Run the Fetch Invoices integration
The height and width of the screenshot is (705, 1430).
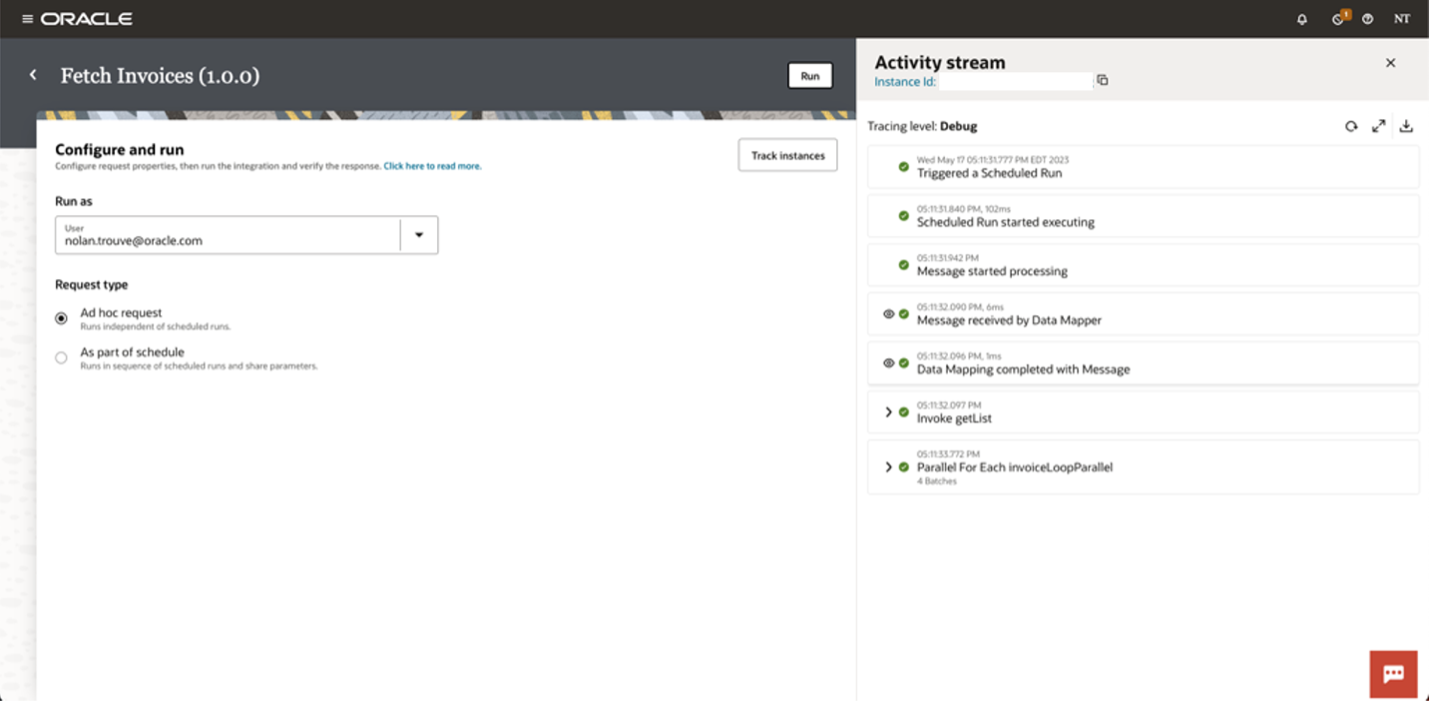(809, 75)
